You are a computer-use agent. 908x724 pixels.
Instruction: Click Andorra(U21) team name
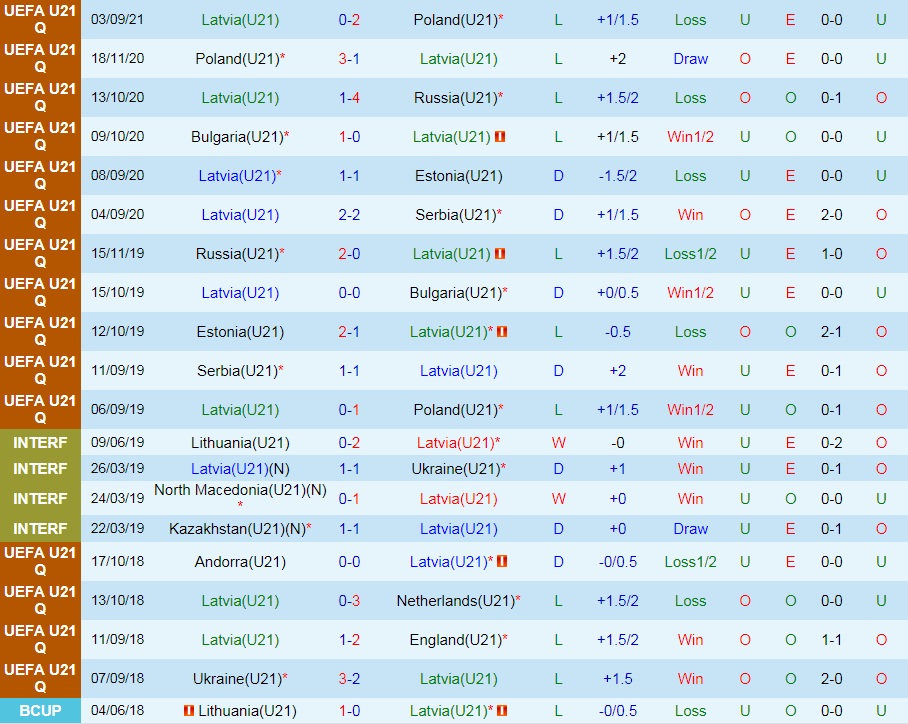[240, 562]
